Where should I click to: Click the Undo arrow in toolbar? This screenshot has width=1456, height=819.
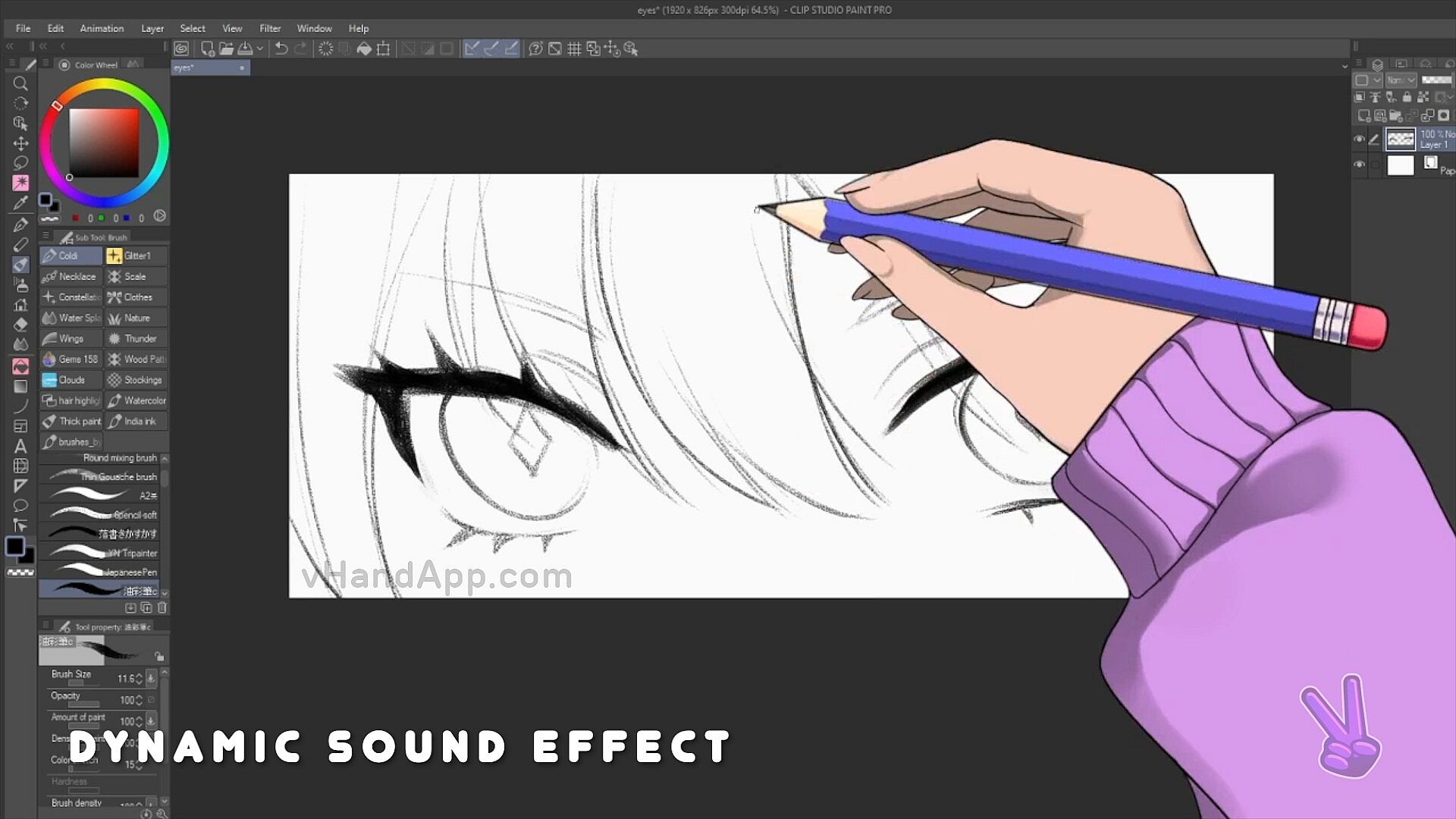tap(281, 49)
